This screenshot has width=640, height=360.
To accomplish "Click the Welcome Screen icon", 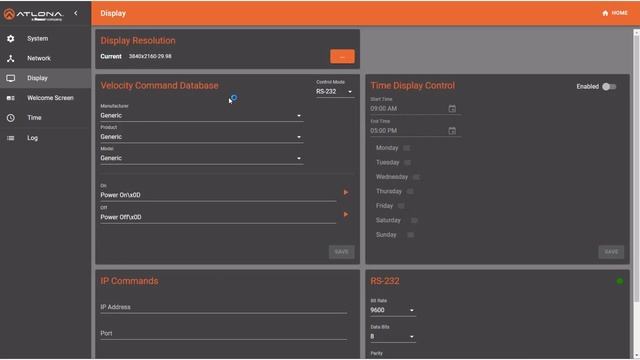I will click(x=11, y=98).
